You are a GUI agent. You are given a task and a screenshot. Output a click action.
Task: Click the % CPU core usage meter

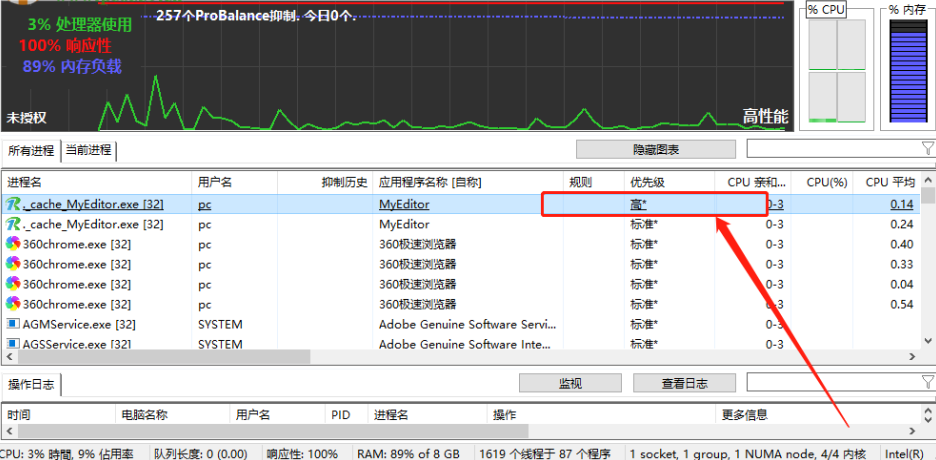(836, 70)
